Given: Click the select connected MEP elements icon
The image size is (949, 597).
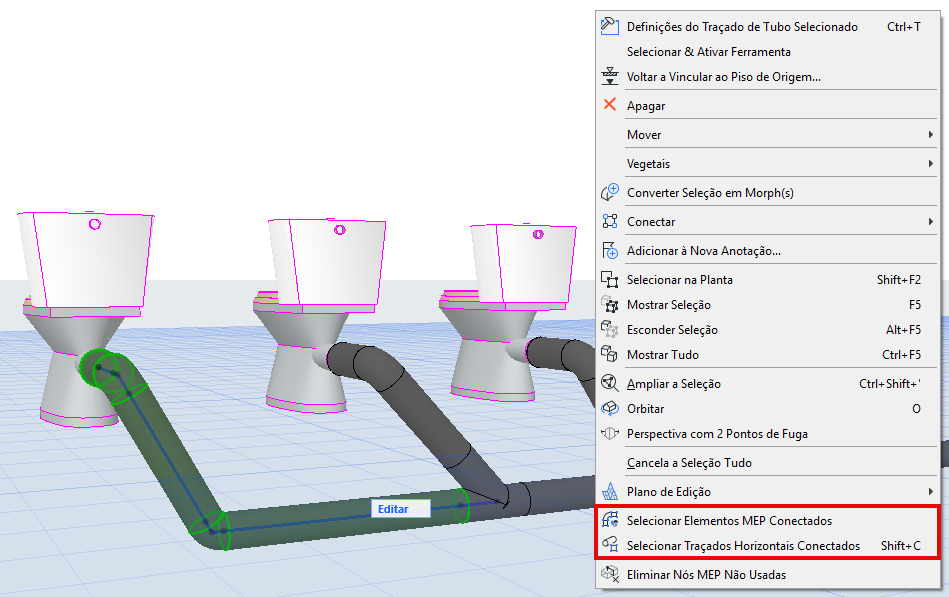Looking at the screenshot, I should tap(609, 520).
